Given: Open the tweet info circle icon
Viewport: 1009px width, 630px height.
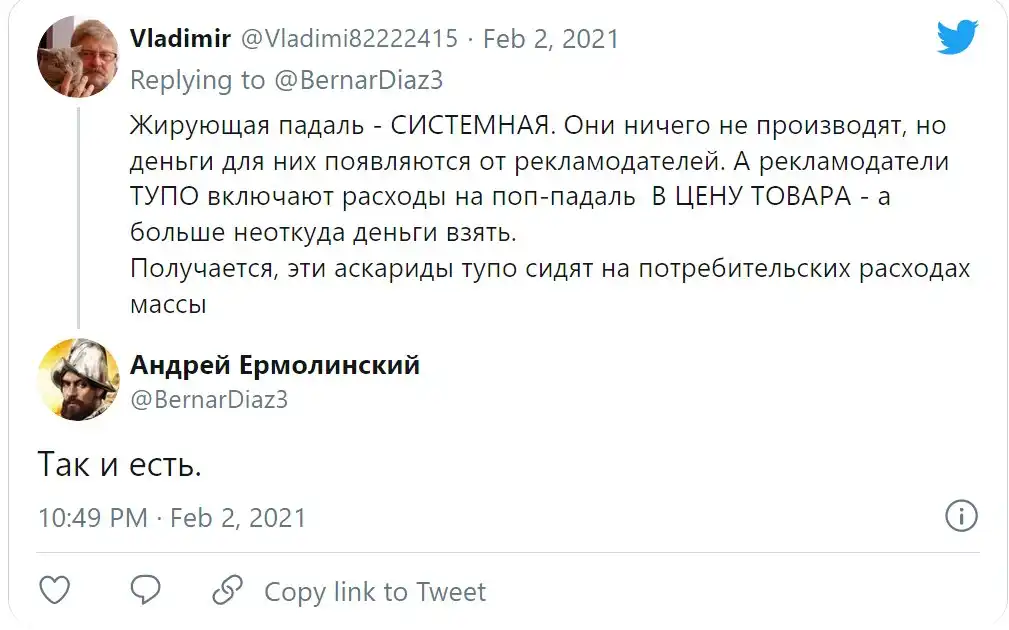Looking at the screenshot, I should (x=961, y=517).
